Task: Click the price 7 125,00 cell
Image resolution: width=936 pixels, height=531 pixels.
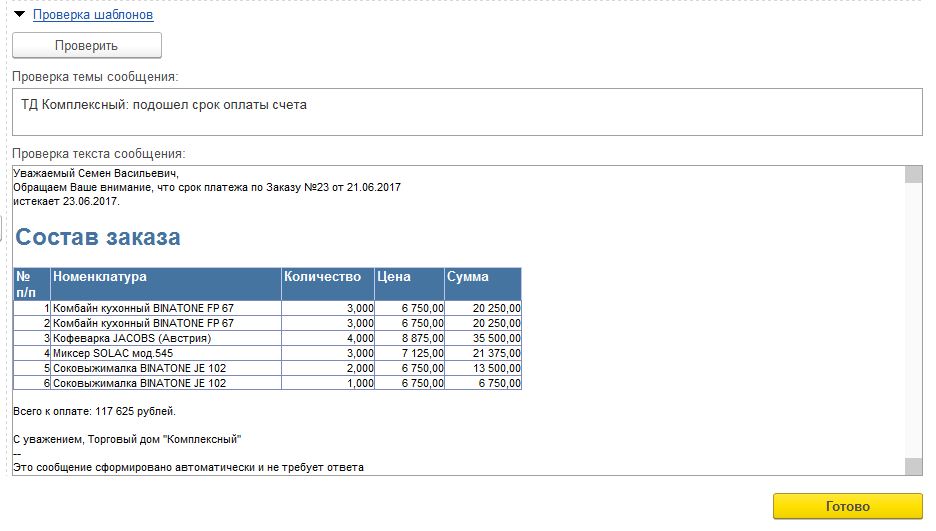Action: [x=410, y=353]
